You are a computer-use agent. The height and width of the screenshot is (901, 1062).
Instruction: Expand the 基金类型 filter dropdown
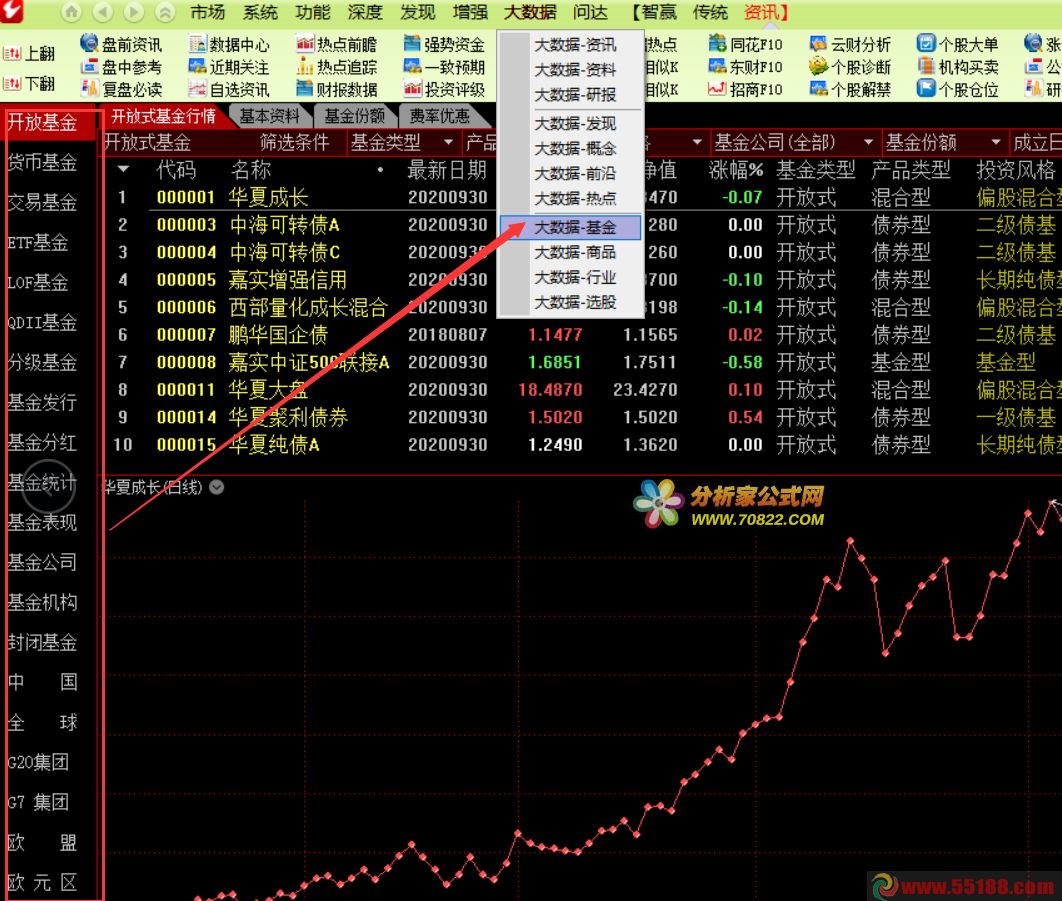coord(448,142)
